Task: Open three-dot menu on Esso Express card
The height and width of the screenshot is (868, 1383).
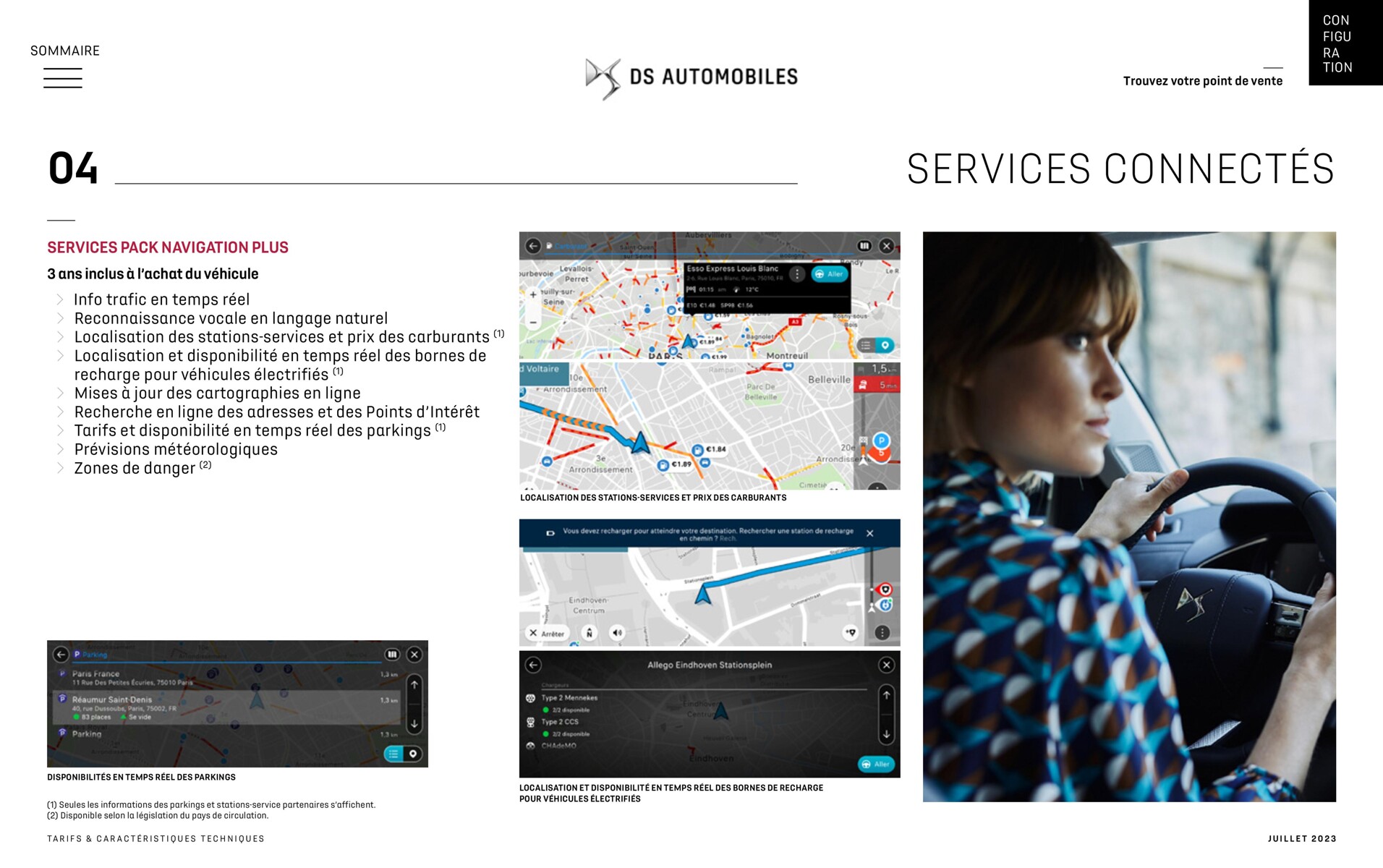Action: pyautogui.click(x=797, y=274)
